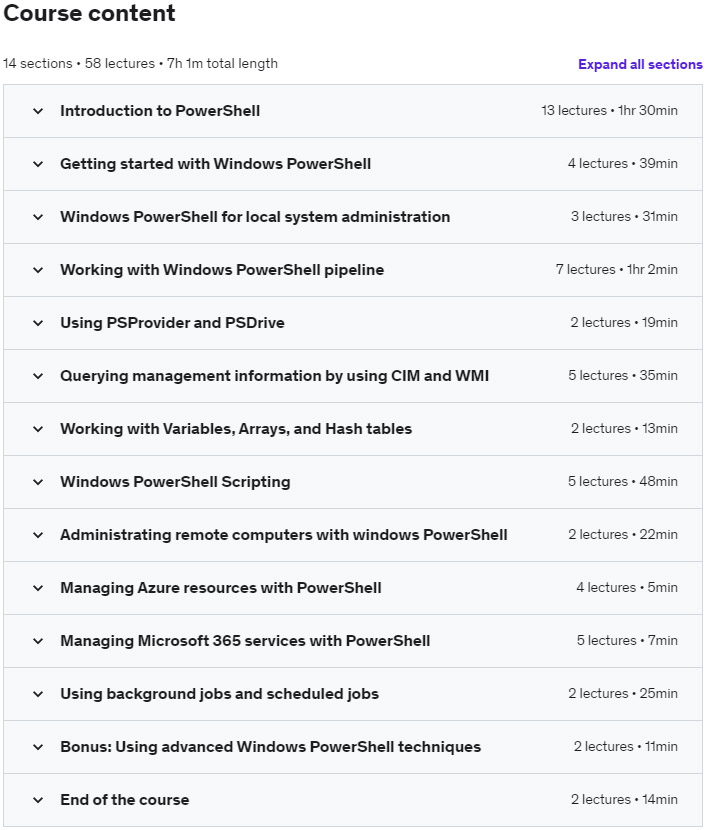Click Expand all sections link
705x830 pixels.
point(640,65)
